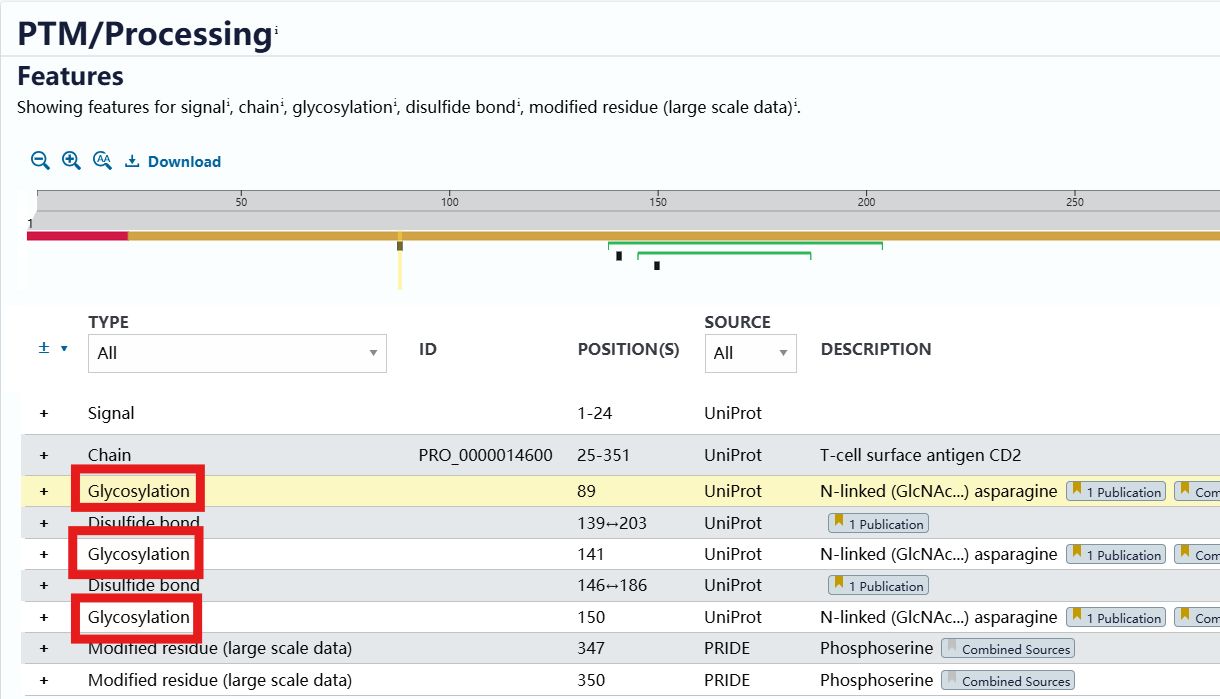Zoom in on the feature viewer
1220x699 pixels.
[x=71, y=161]
